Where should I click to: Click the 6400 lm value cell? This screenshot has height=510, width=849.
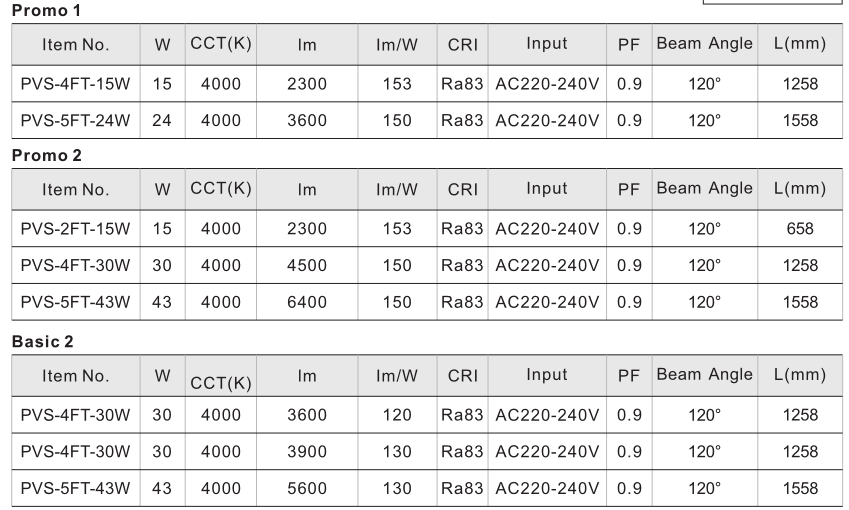(307, 302)
